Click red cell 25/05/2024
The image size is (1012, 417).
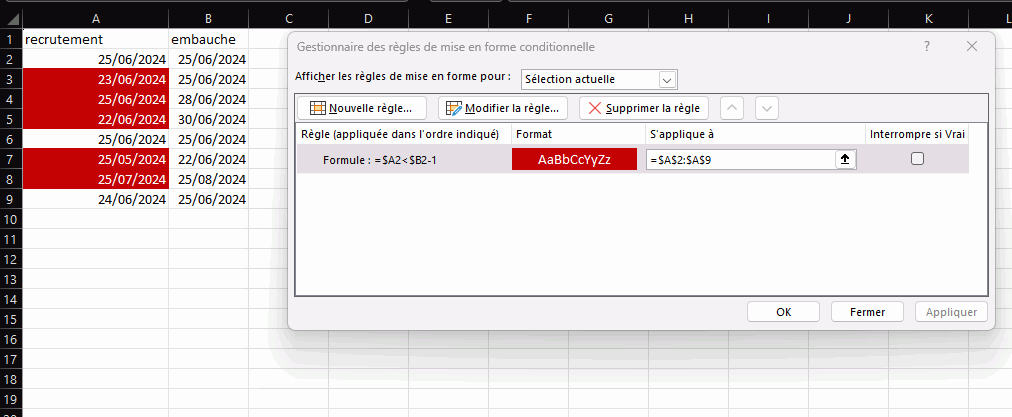(96, 159)
